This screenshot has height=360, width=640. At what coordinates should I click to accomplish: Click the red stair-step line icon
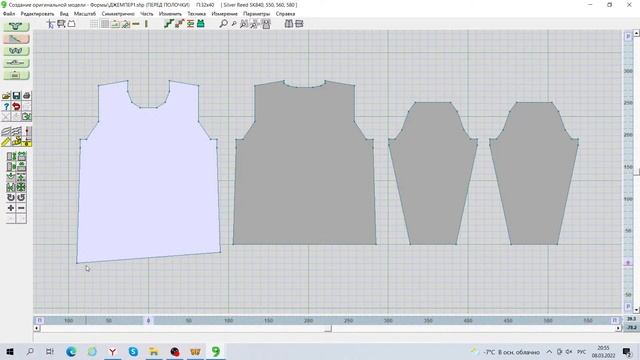[179, 24]
